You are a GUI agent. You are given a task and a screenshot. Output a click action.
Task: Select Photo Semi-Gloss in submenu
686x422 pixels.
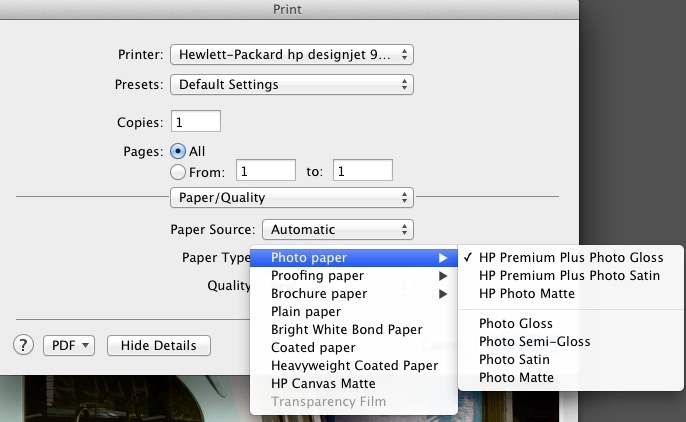tap(571, 342)
